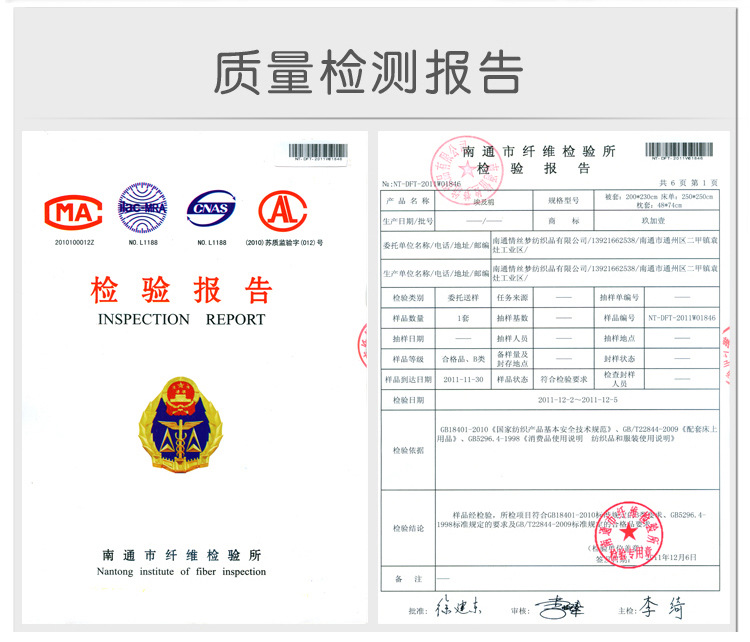Click the 封样状态 label cell
The height and width of the screenshot is (642, 750).
pos(619,359)
